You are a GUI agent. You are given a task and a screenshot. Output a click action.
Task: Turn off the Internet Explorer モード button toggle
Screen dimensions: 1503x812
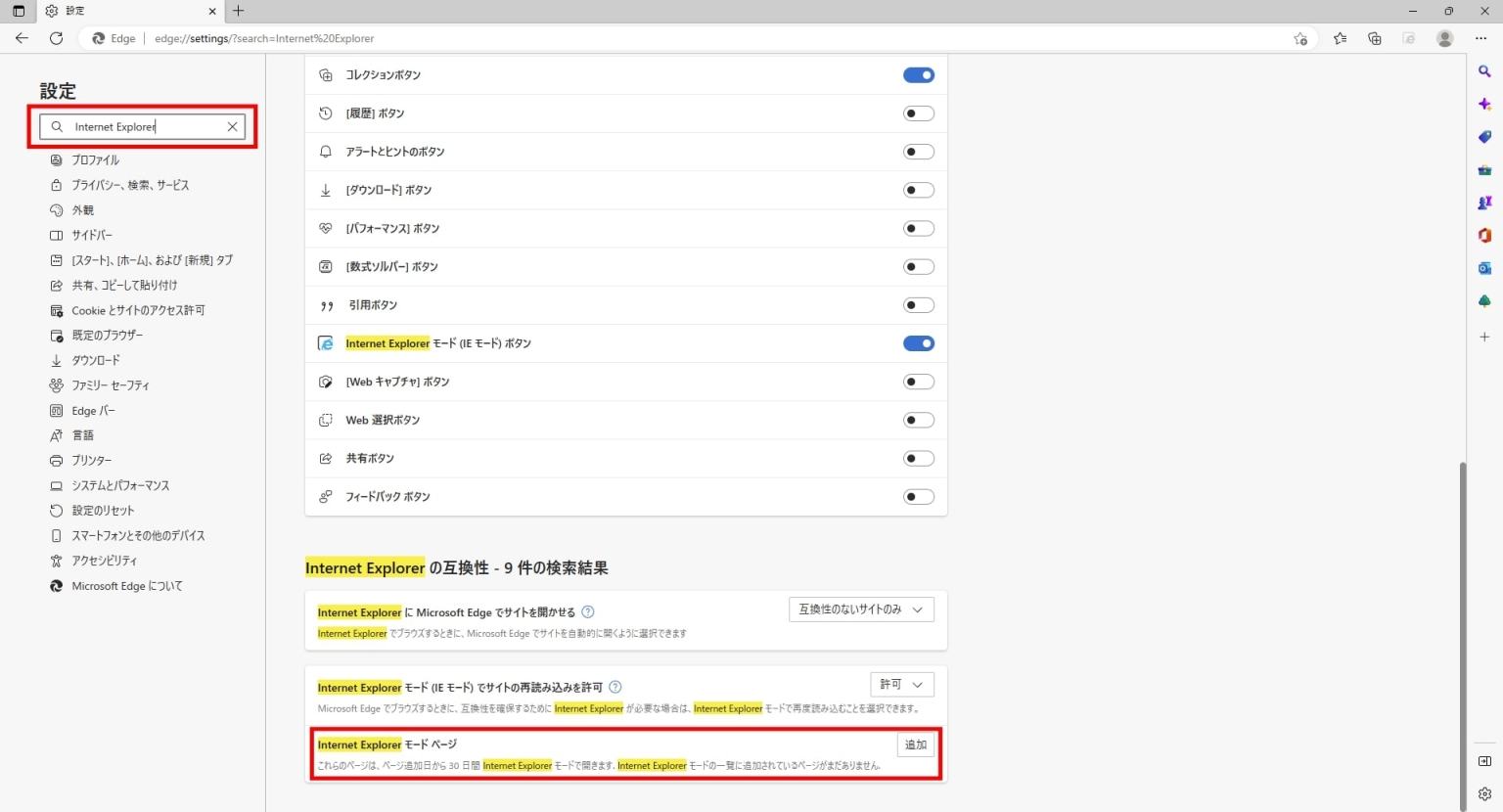coord(918,343)
